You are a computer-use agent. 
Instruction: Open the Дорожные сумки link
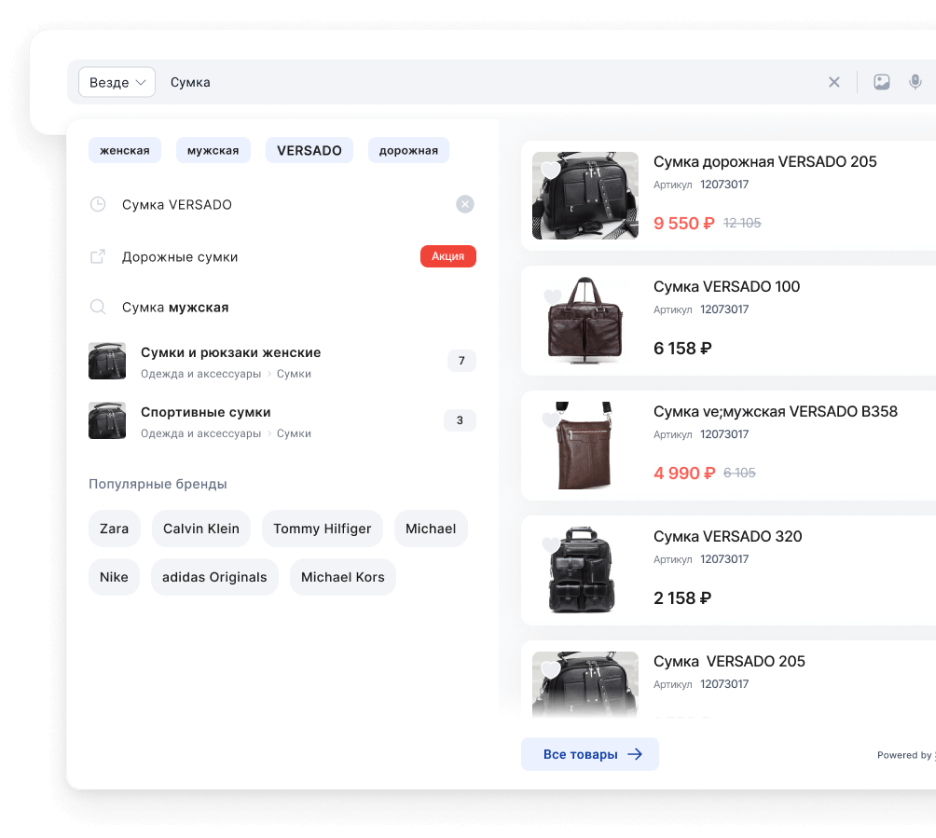click(180, 257)
